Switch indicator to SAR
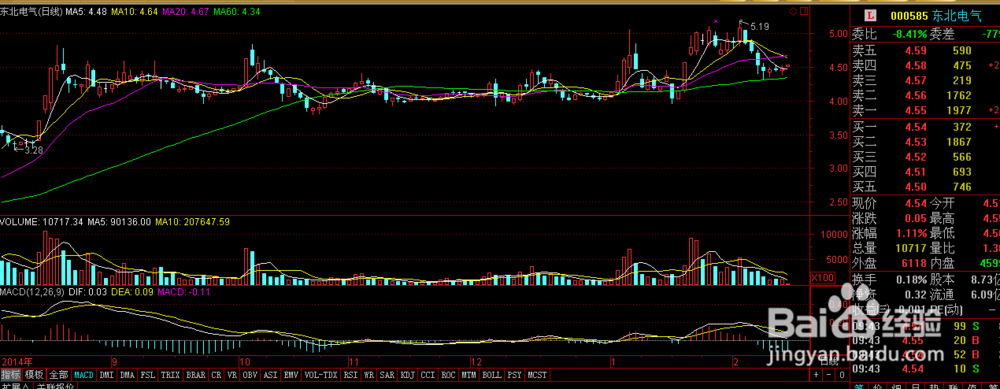The width and height of the screenshot is (1000, 389). [388, 375]
